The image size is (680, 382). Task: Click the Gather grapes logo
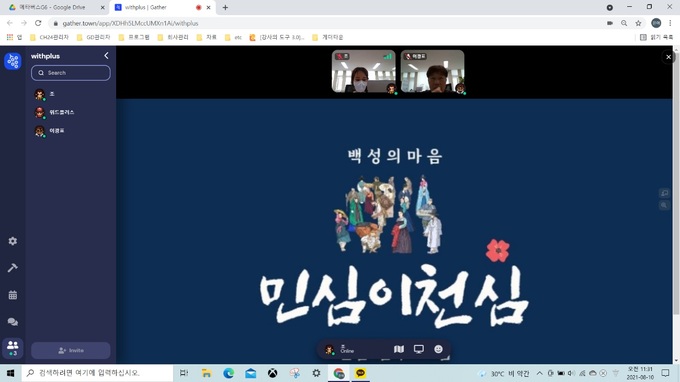tap(13, 61)
